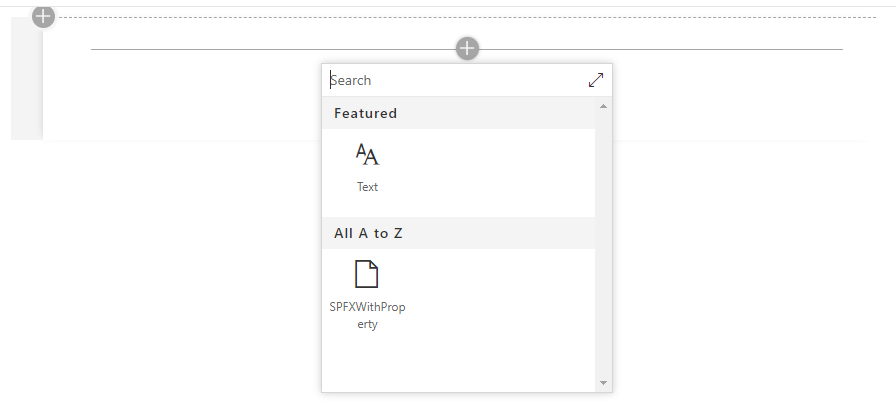Screen dimensions: 896x416
Task: Click the scrollbar down arrow in picker
Action: tap(603, 383)
